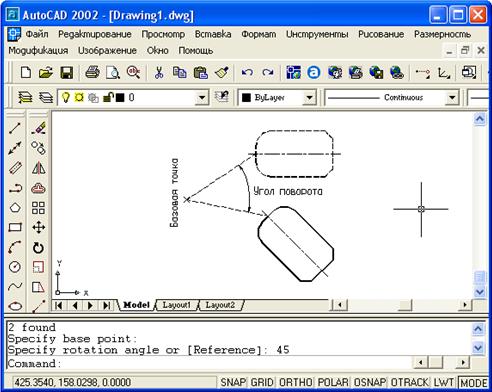492x392 pixels.
Task: Select the Multiline tool
Action: pos(15,168)
